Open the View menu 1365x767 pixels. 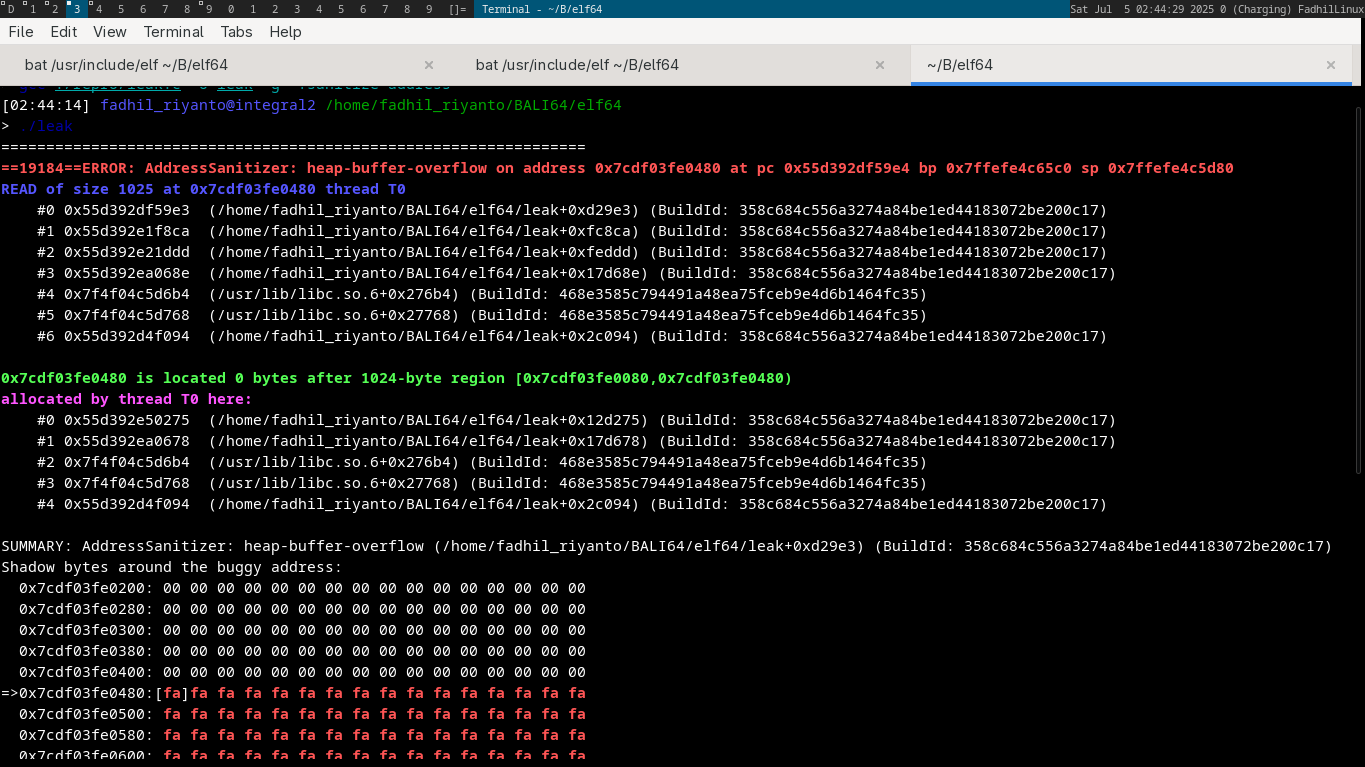pyautogui.click(x=110, y=32)
